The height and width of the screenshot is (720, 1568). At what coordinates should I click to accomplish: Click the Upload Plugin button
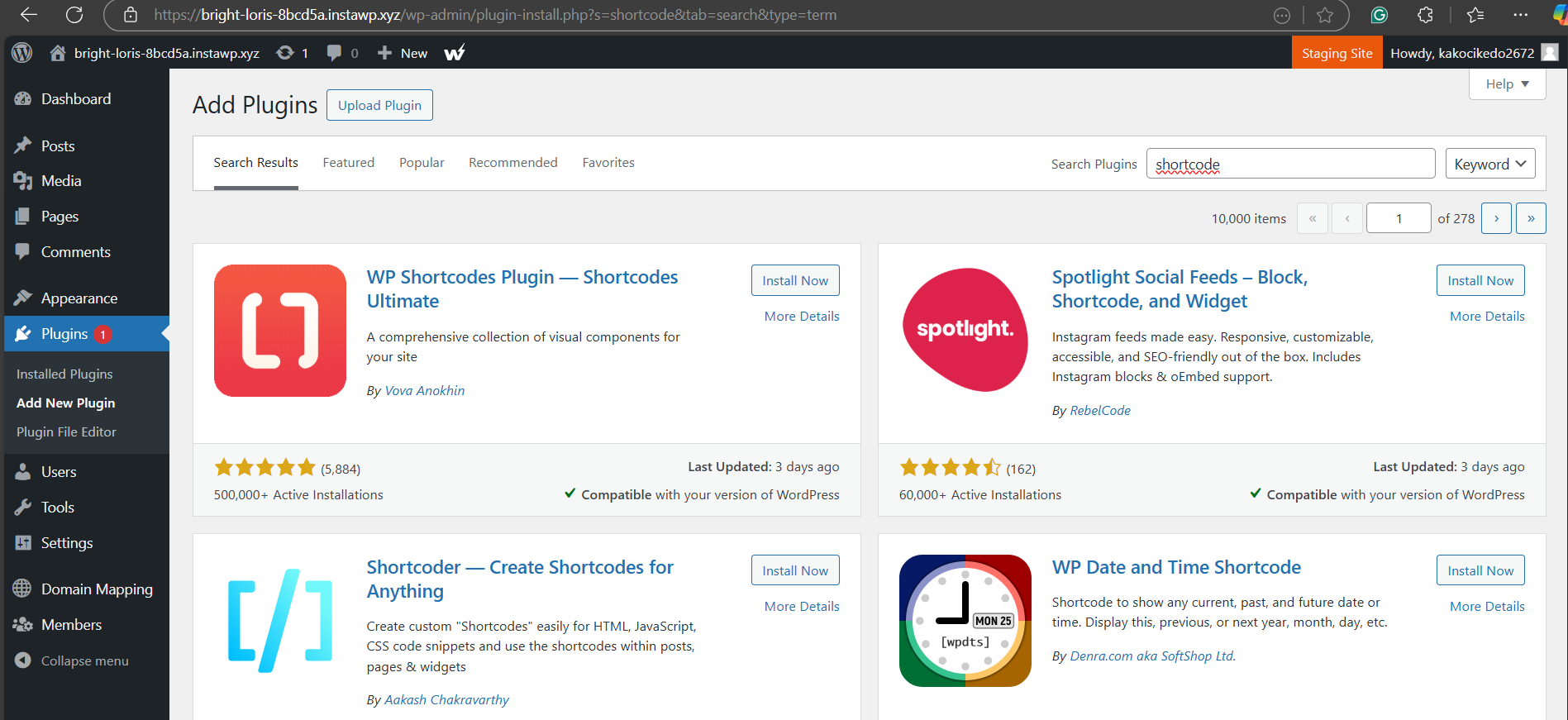click(x=379, y=105)
